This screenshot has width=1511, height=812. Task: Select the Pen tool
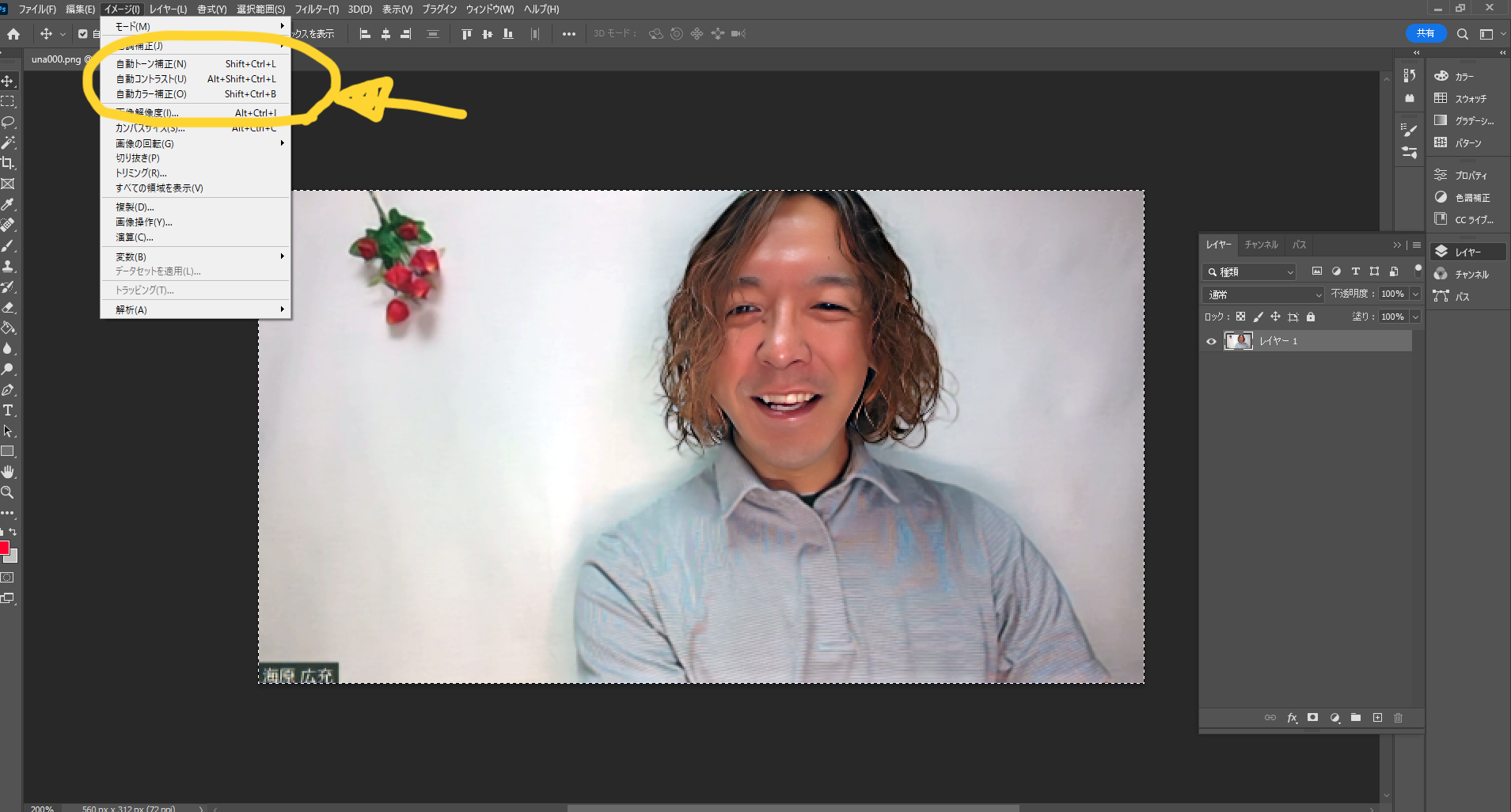[8, 390]
